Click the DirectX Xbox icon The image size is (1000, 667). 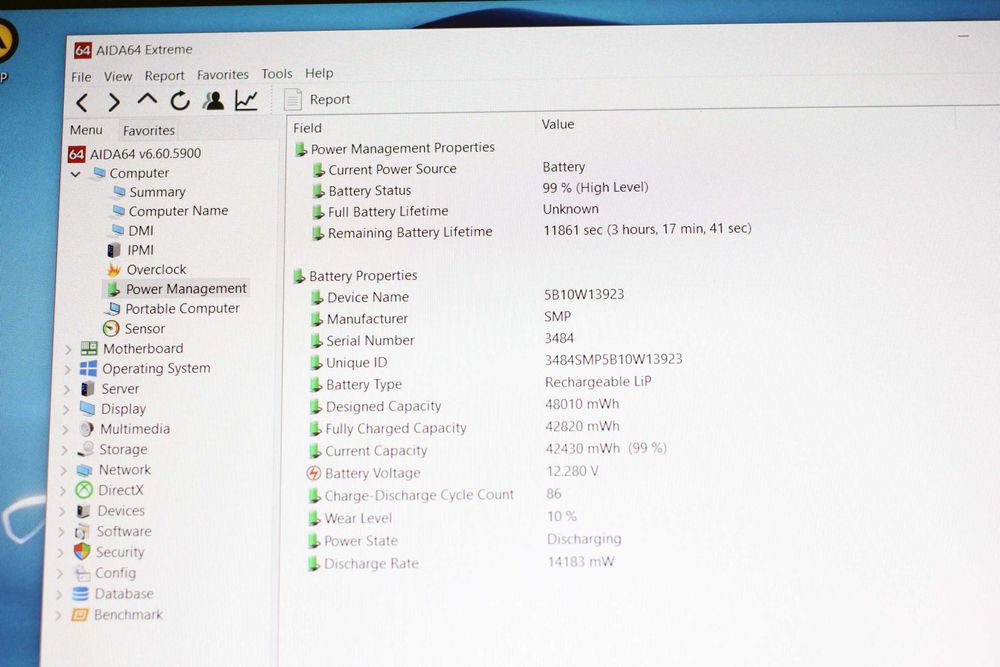coord(84,490)
